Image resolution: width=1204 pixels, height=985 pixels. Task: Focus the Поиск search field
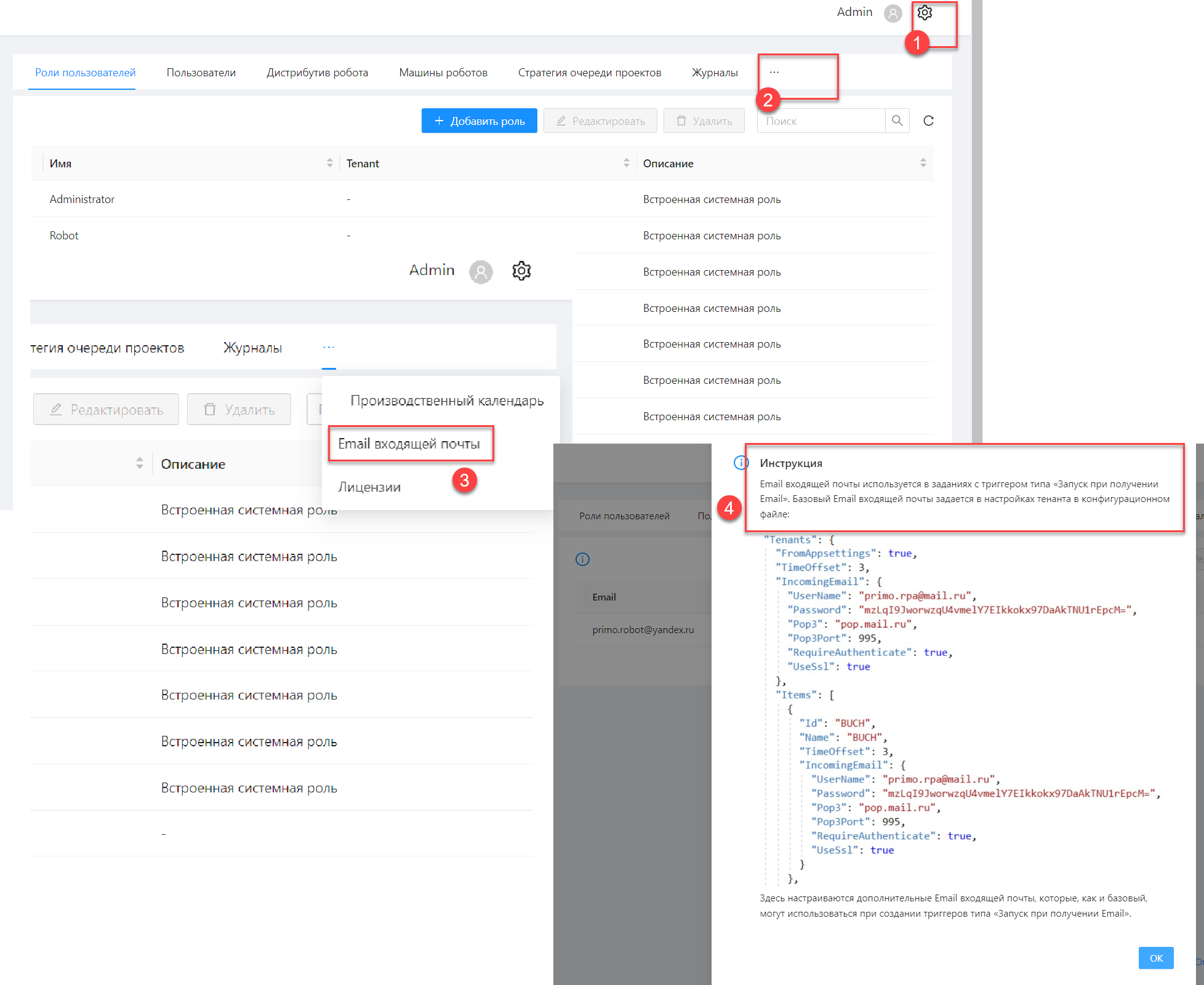click(821, 121)
